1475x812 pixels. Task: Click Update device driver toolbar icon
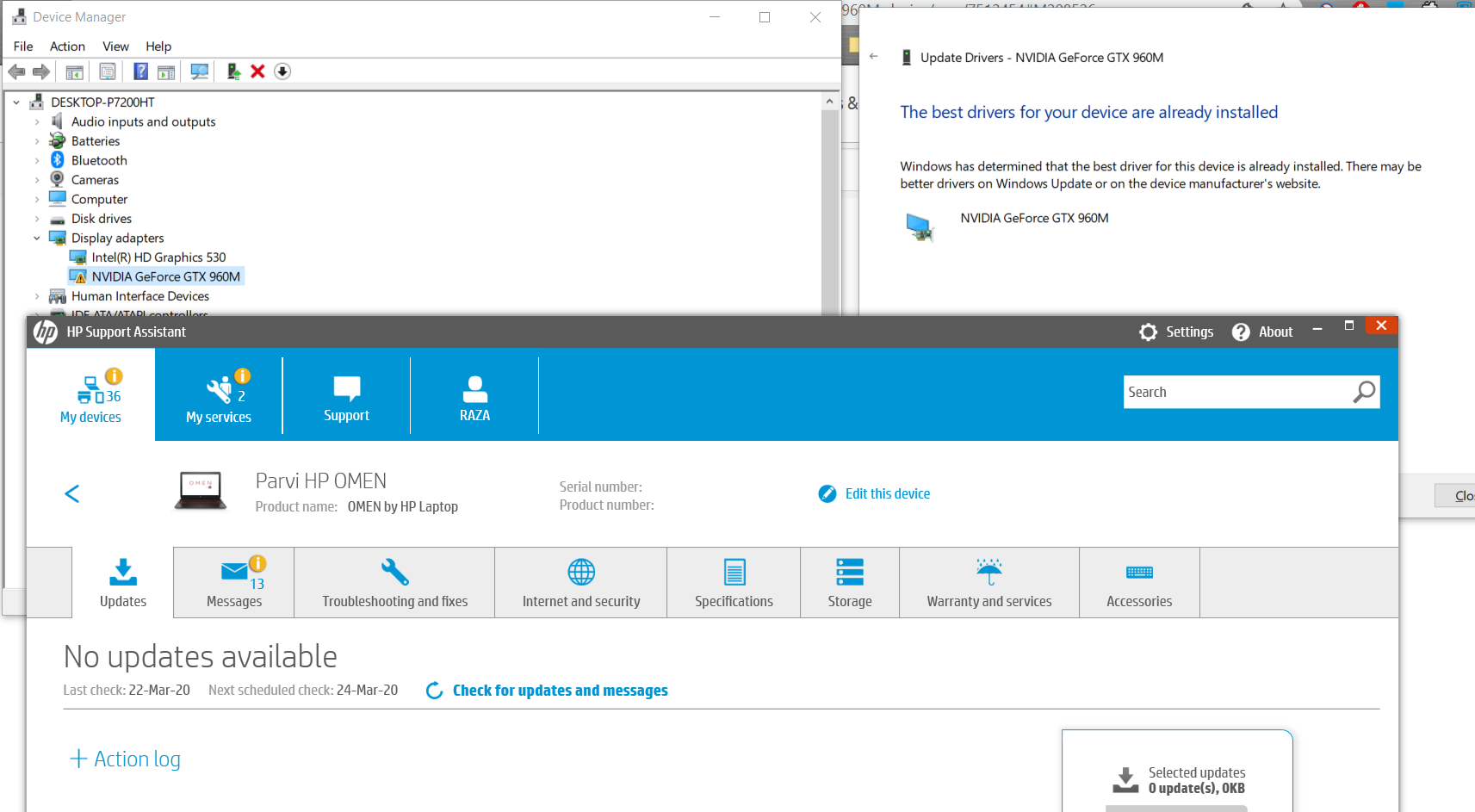click(x=232, y=71)
